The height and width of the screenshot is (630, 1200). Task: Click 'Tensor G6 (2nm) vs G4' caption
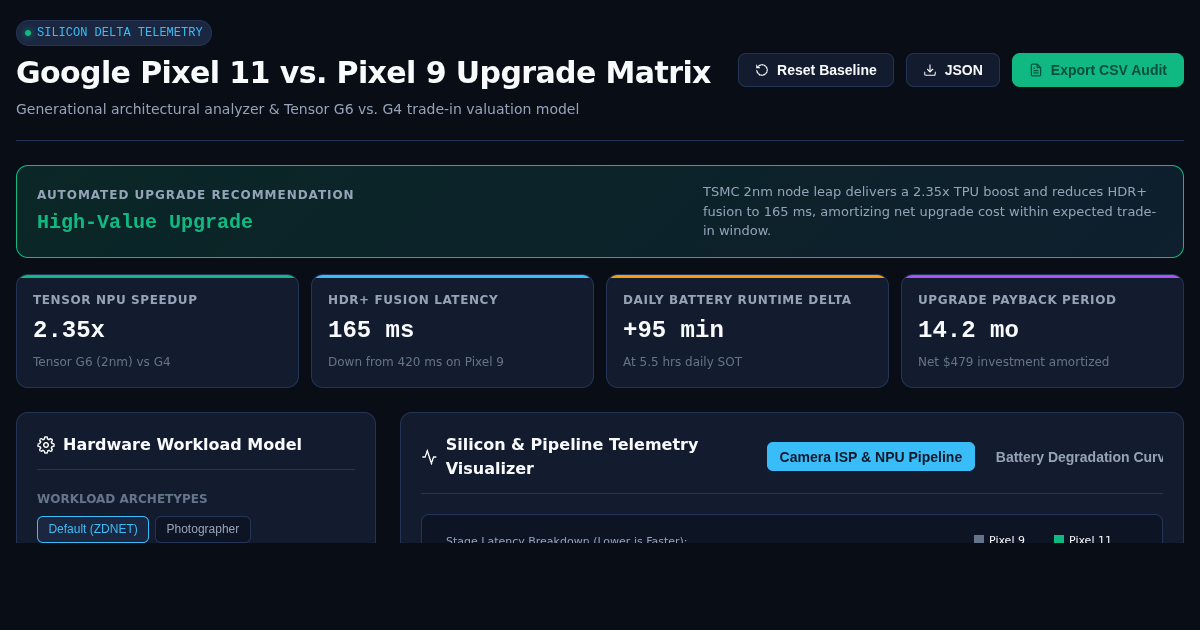(x=102, y=362)
